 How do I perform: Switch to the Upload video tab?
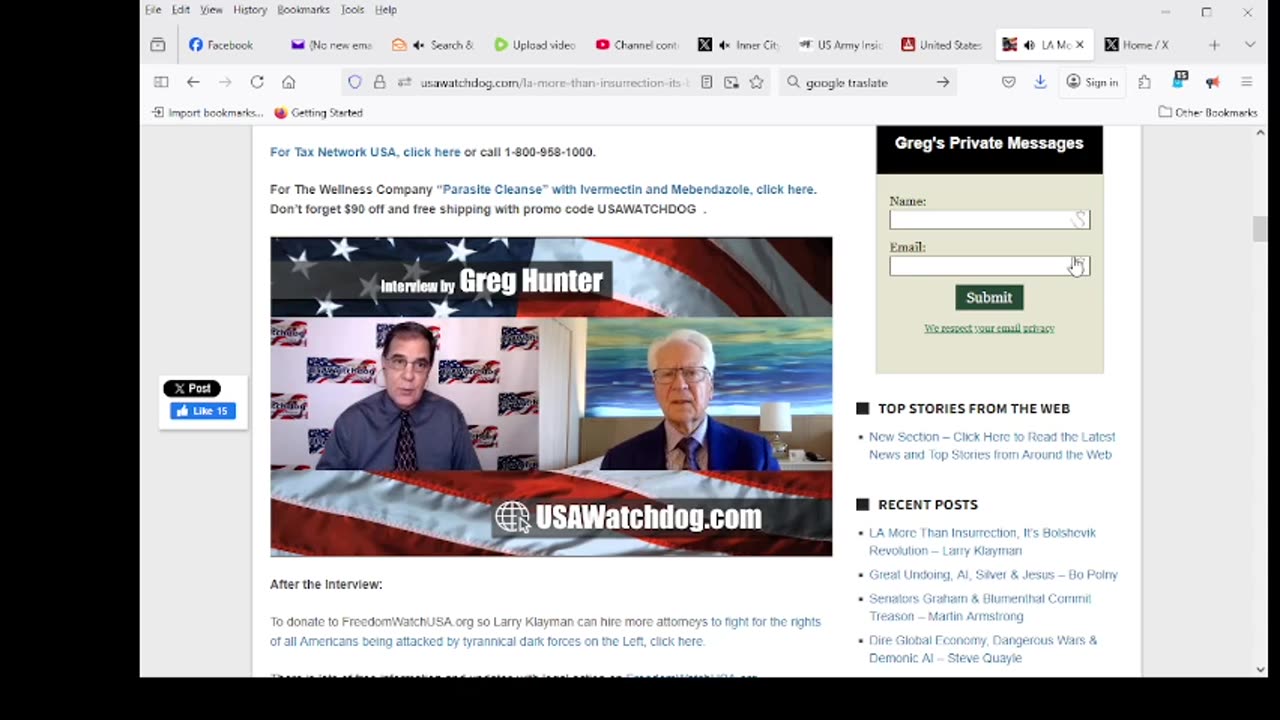point(535,45)
